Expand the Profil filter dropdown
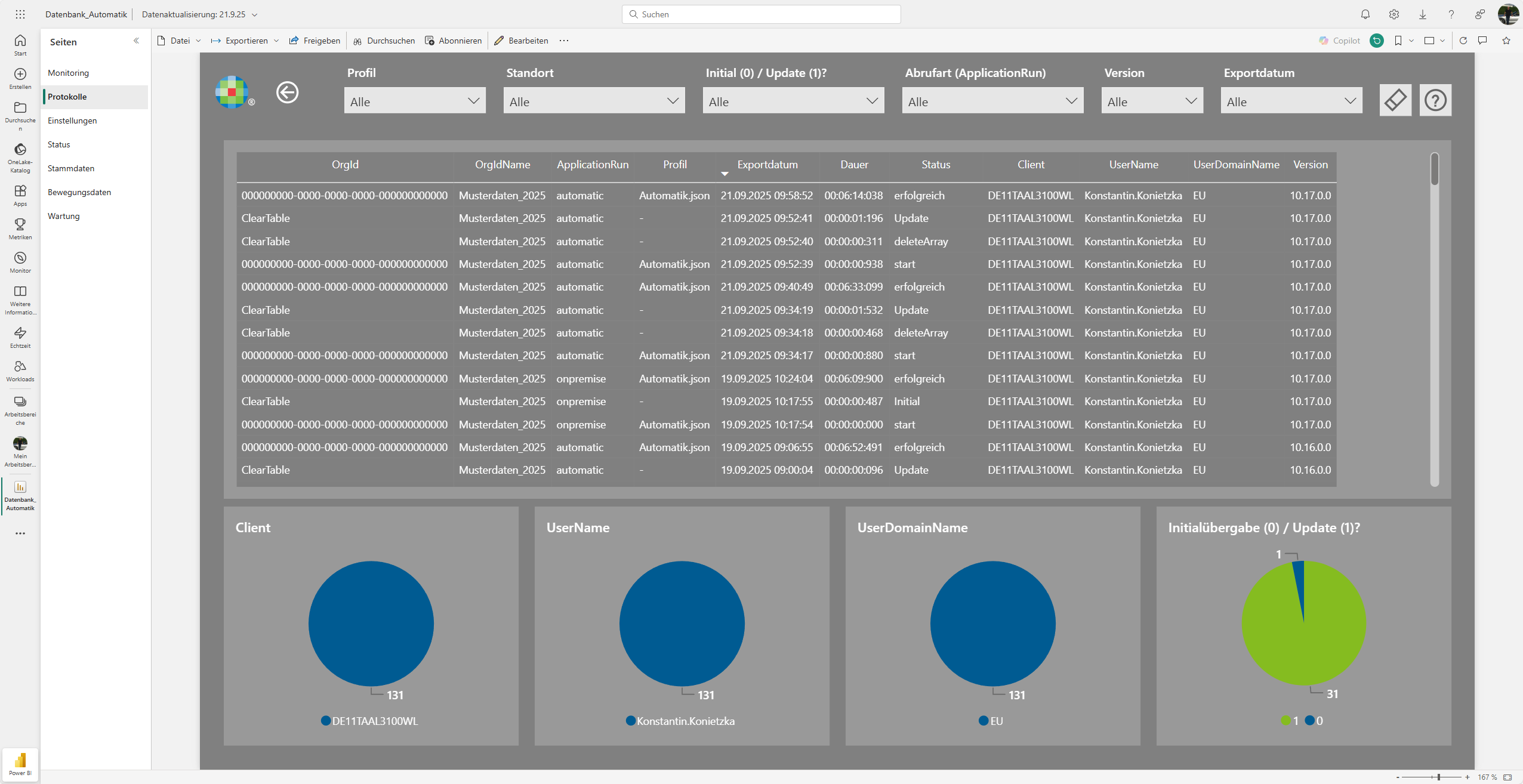Screen dimensions: 1523x784 (x=415, y=101)
